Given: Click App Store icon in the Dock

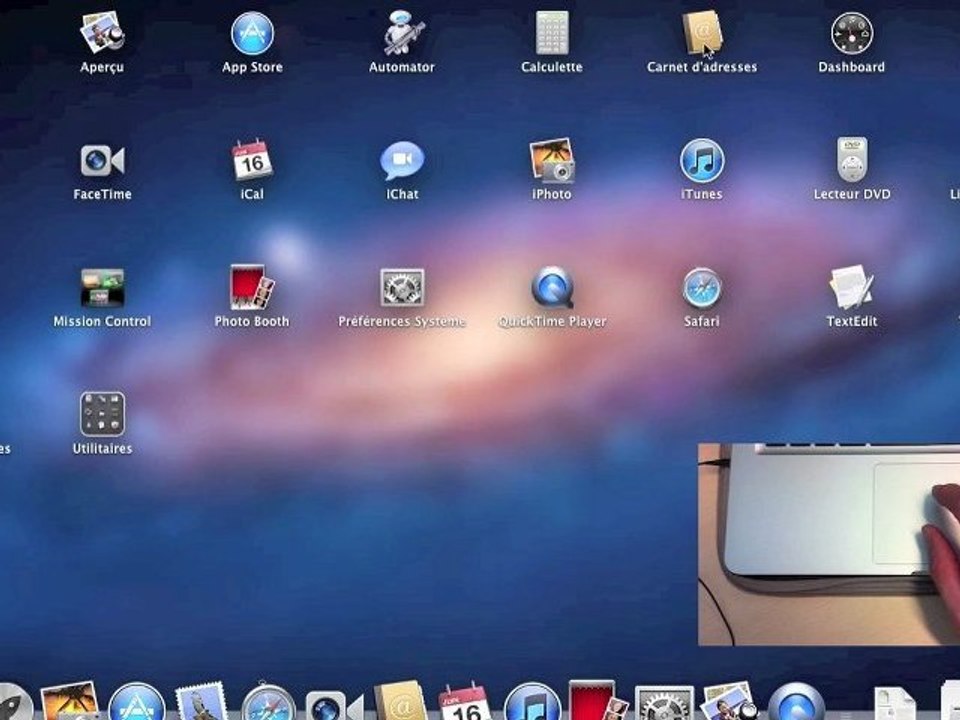Looking at the screenshot, I should coord(137,702).
